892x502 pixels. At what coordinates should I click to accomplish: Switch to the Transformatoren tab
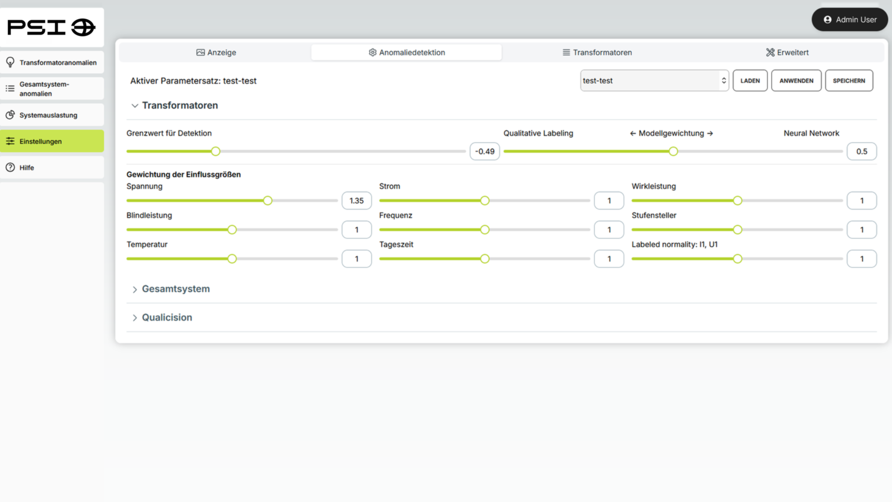597,52
